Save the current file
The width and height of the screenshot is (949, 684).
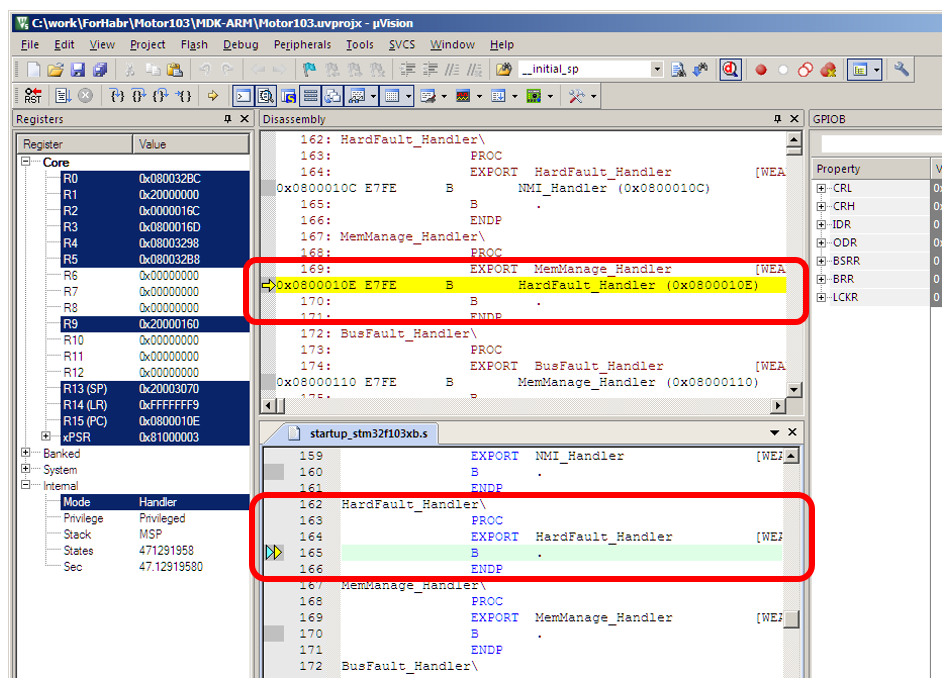point(77,70)
